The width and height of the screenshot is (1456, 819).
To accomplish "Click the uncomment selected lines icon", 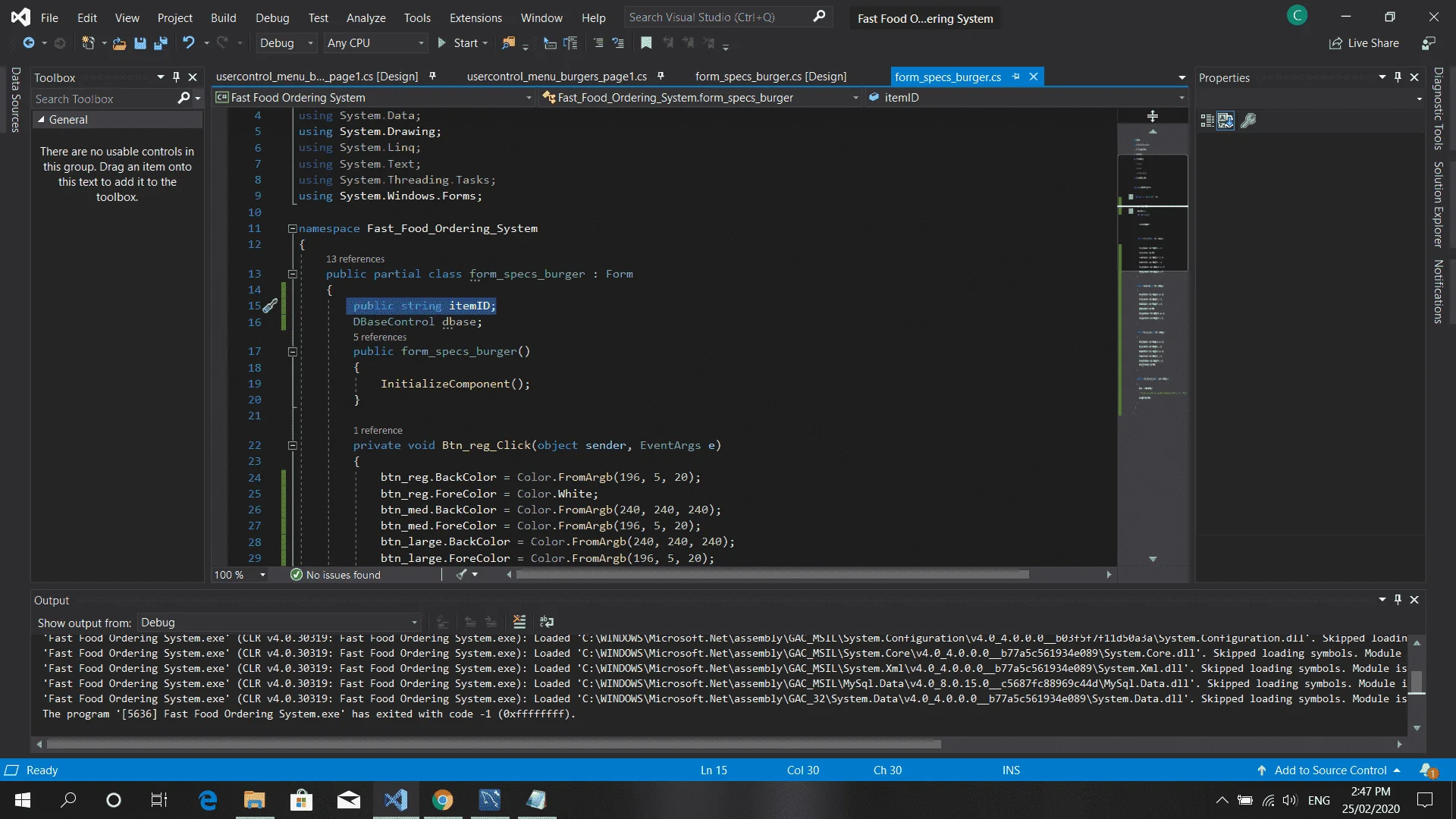I will tap(618, 43).
